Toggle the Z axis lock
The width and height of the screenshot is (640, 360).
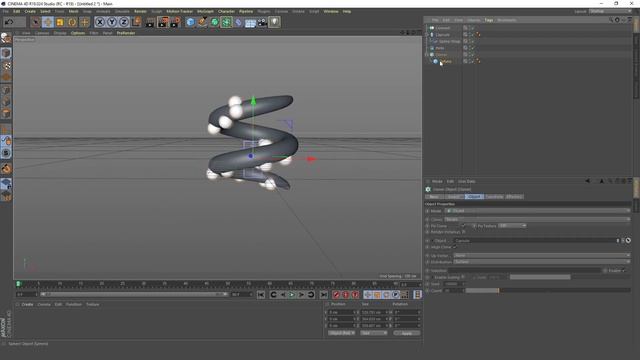coord(124,22)
